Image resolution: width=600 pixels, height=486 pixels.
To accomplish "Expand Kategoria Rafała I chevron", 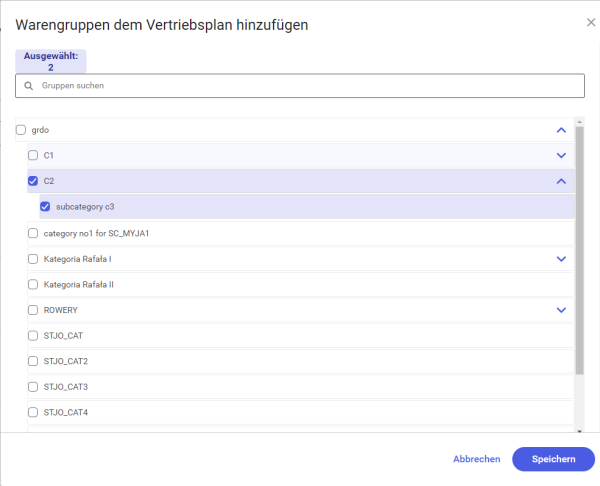I will click(561, 259).
